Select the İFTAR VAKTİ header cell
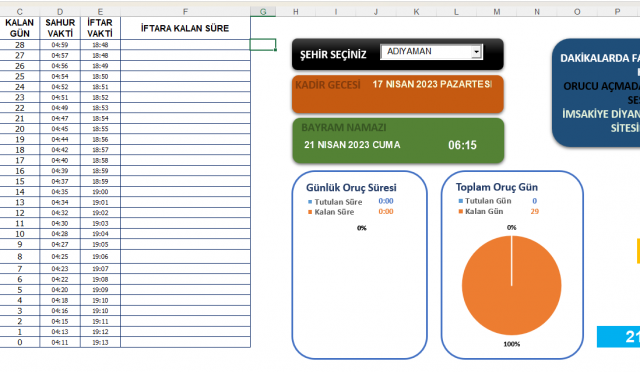 coord(100,28)
